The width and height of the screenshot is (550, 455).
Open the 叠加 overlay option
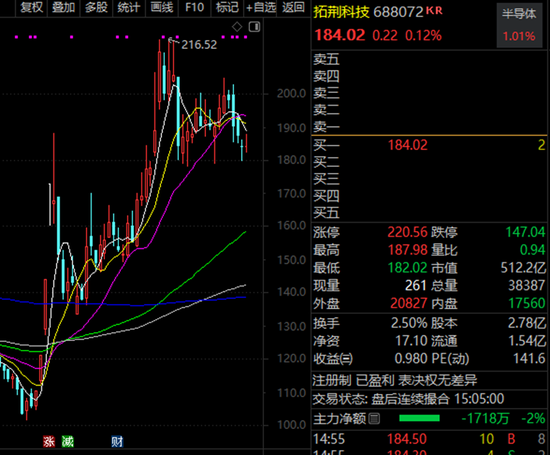[63, 7]
